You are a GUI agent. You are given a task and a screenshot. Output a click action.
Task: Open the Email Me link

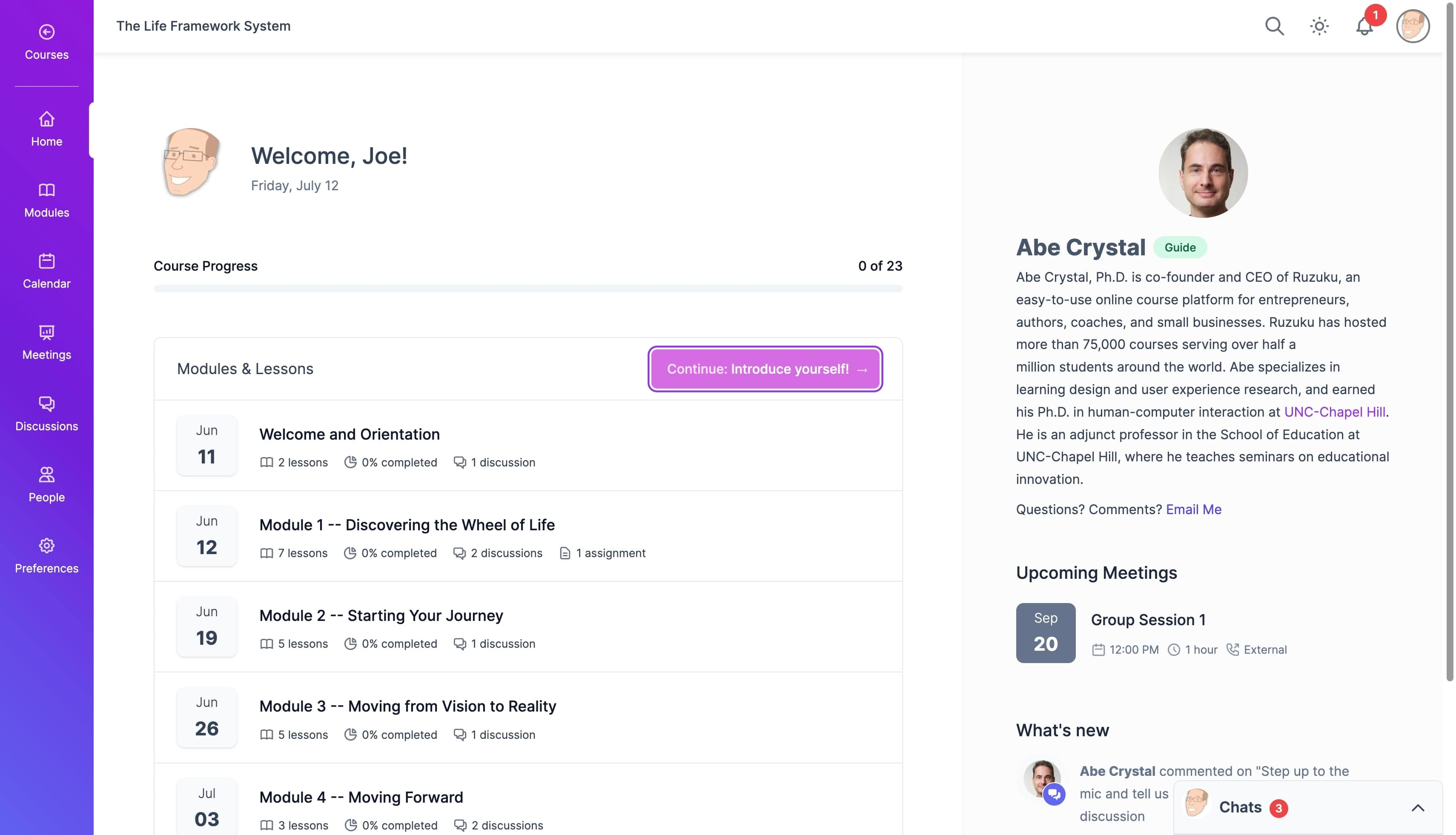(1193, 509)
